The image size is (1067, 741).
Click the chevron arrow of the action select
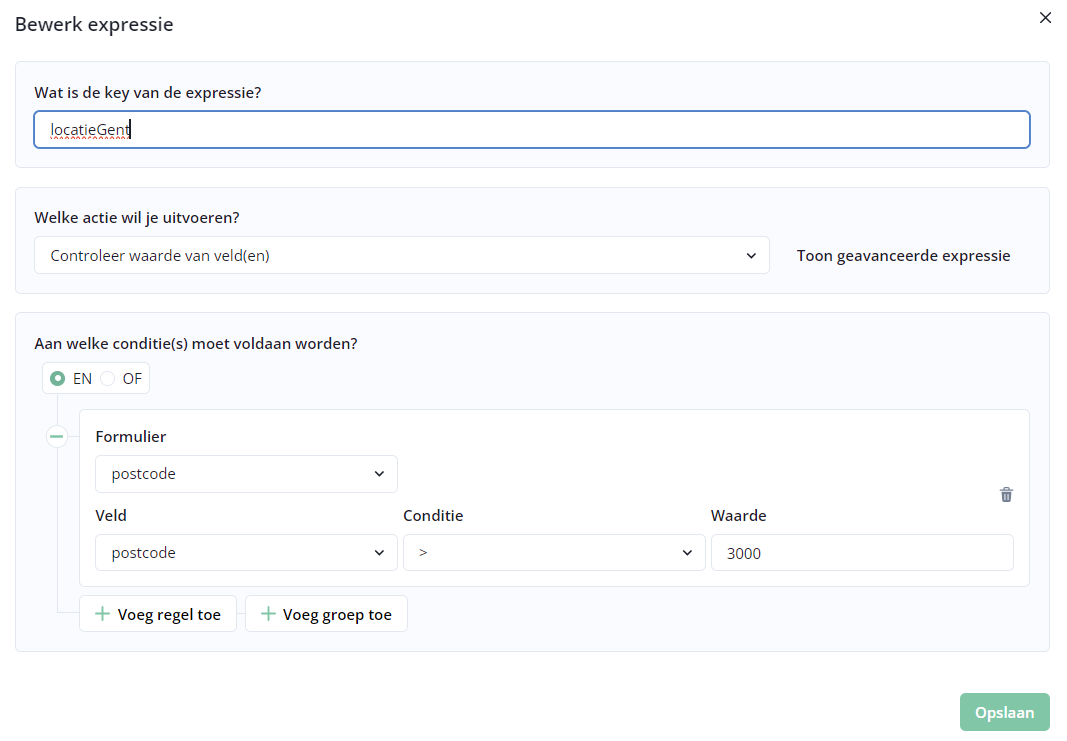click(751, 256)
